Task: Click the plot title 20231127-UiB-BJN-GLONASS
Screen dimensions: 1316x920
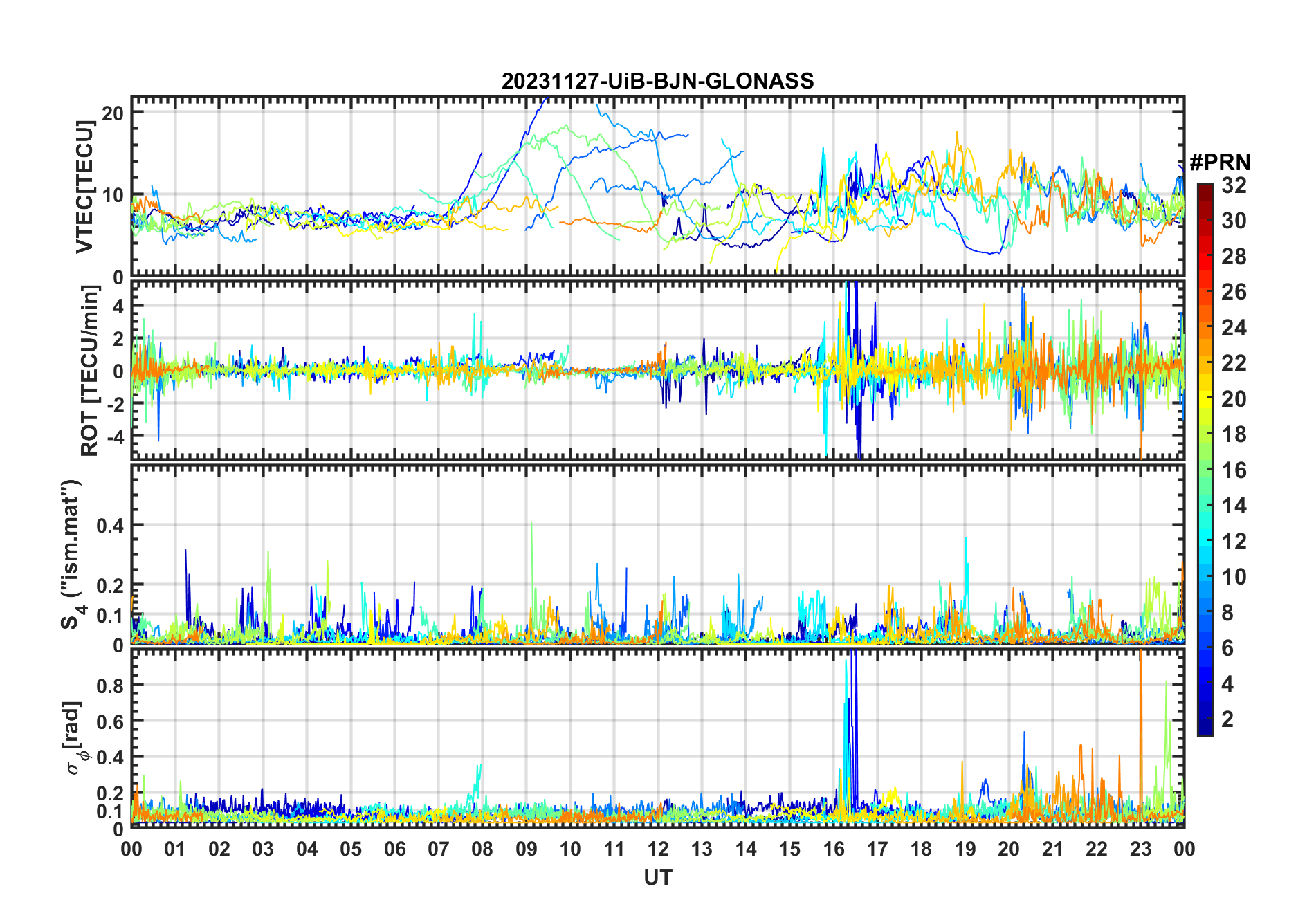Action: 657,81
